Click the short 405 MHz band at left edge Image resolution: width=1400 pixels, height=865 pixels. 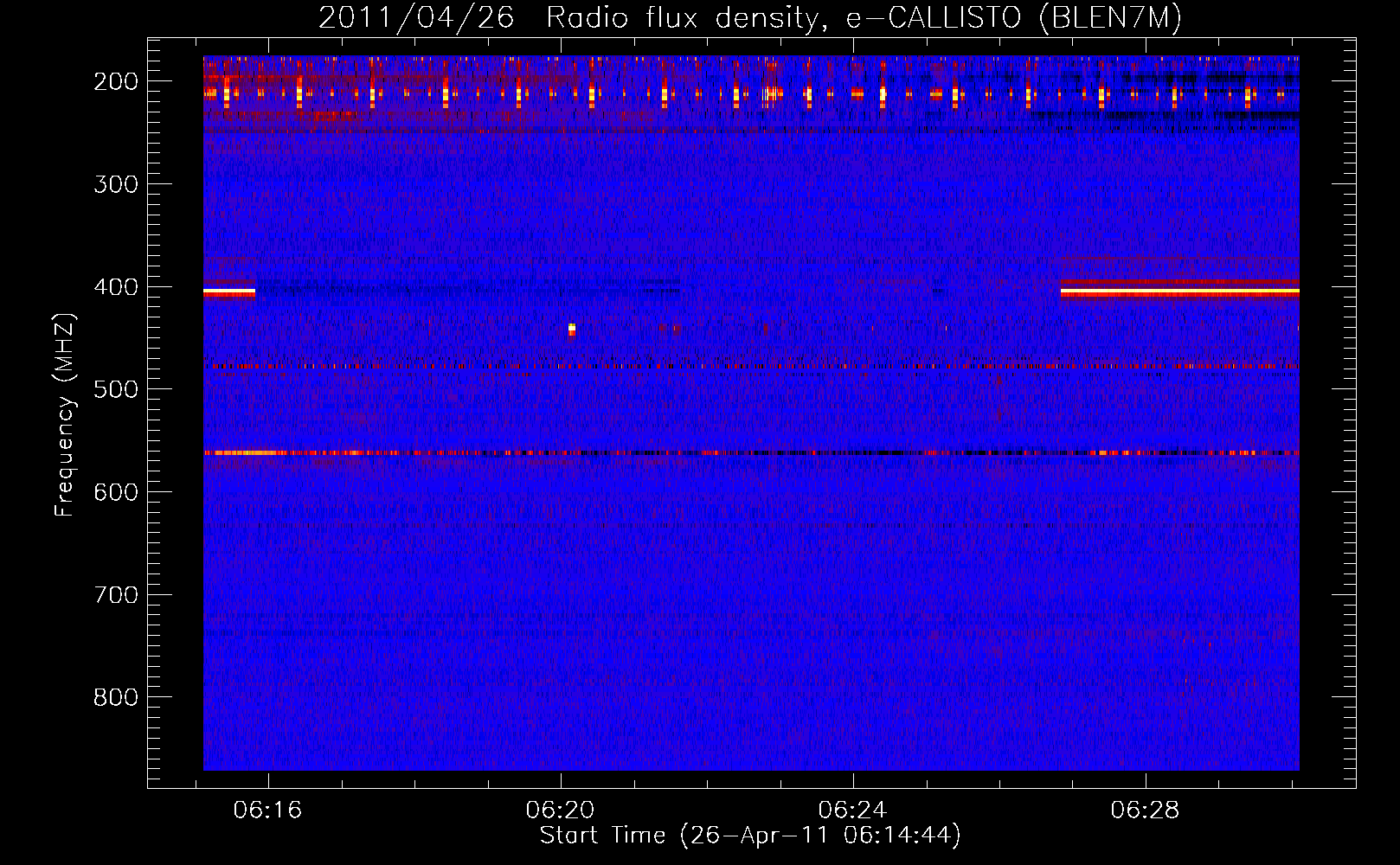(x=229, y=292)
